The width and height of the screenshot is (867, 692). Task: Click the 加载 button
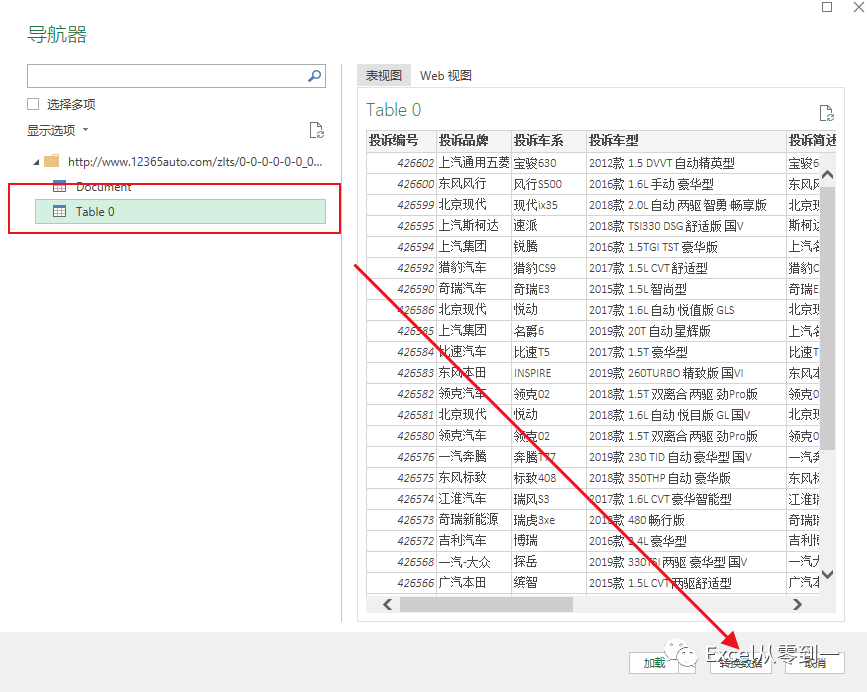pos(654,663)
